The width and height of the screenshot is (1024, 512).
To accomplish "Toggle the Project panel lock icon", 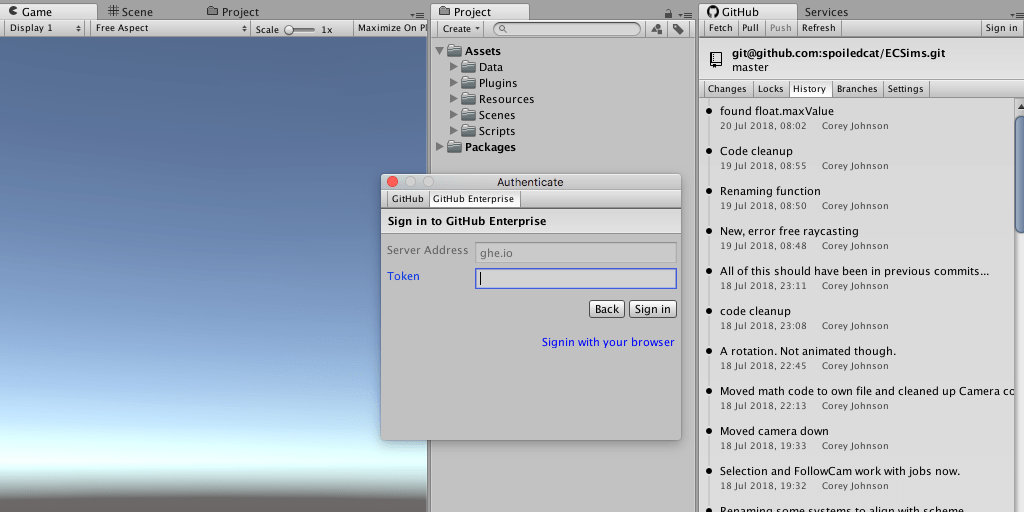I will (668, 13).
